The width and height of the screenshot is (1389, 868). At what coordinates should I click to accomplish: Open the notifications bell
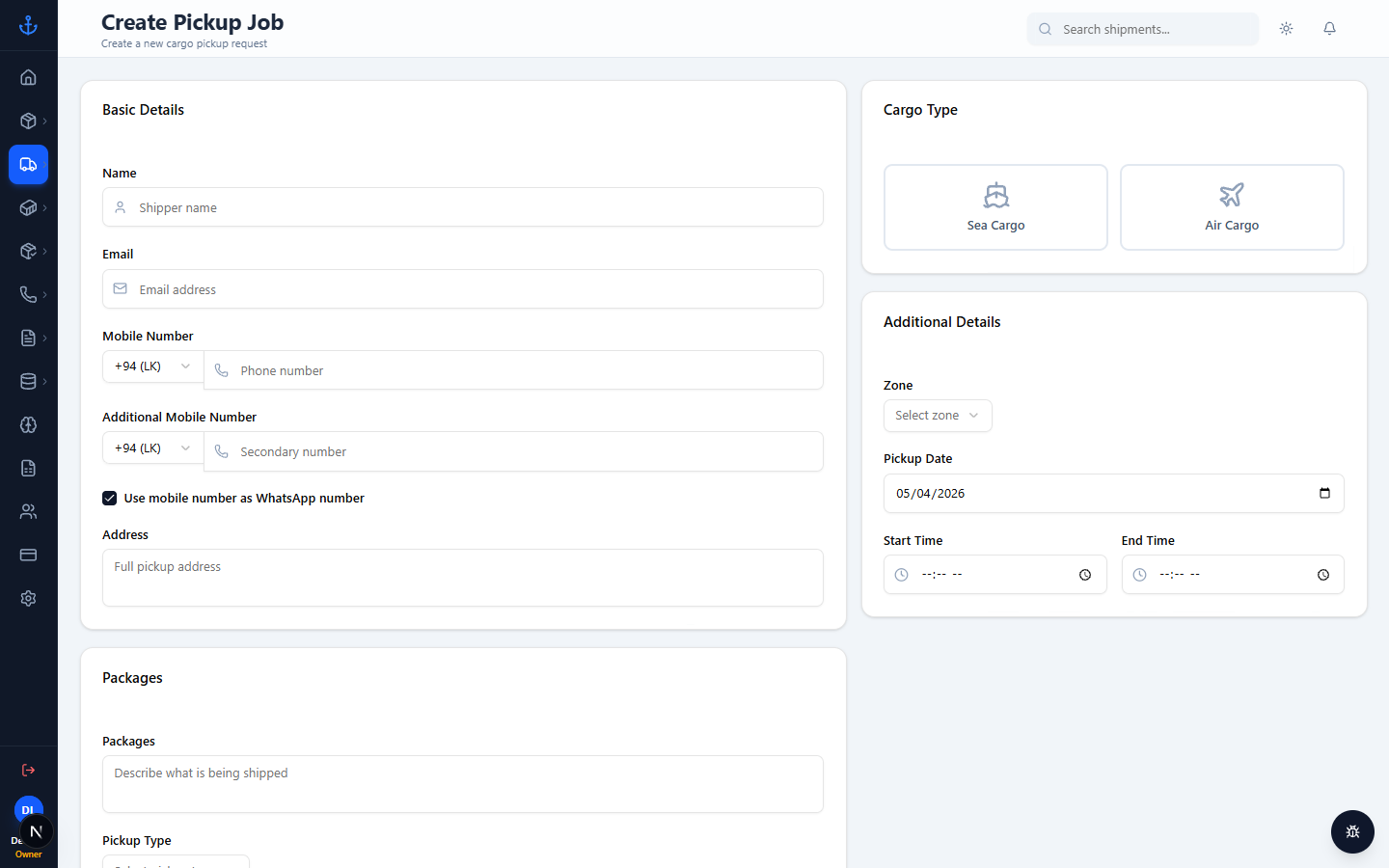pyautogui.click(x=1329, y=29)
